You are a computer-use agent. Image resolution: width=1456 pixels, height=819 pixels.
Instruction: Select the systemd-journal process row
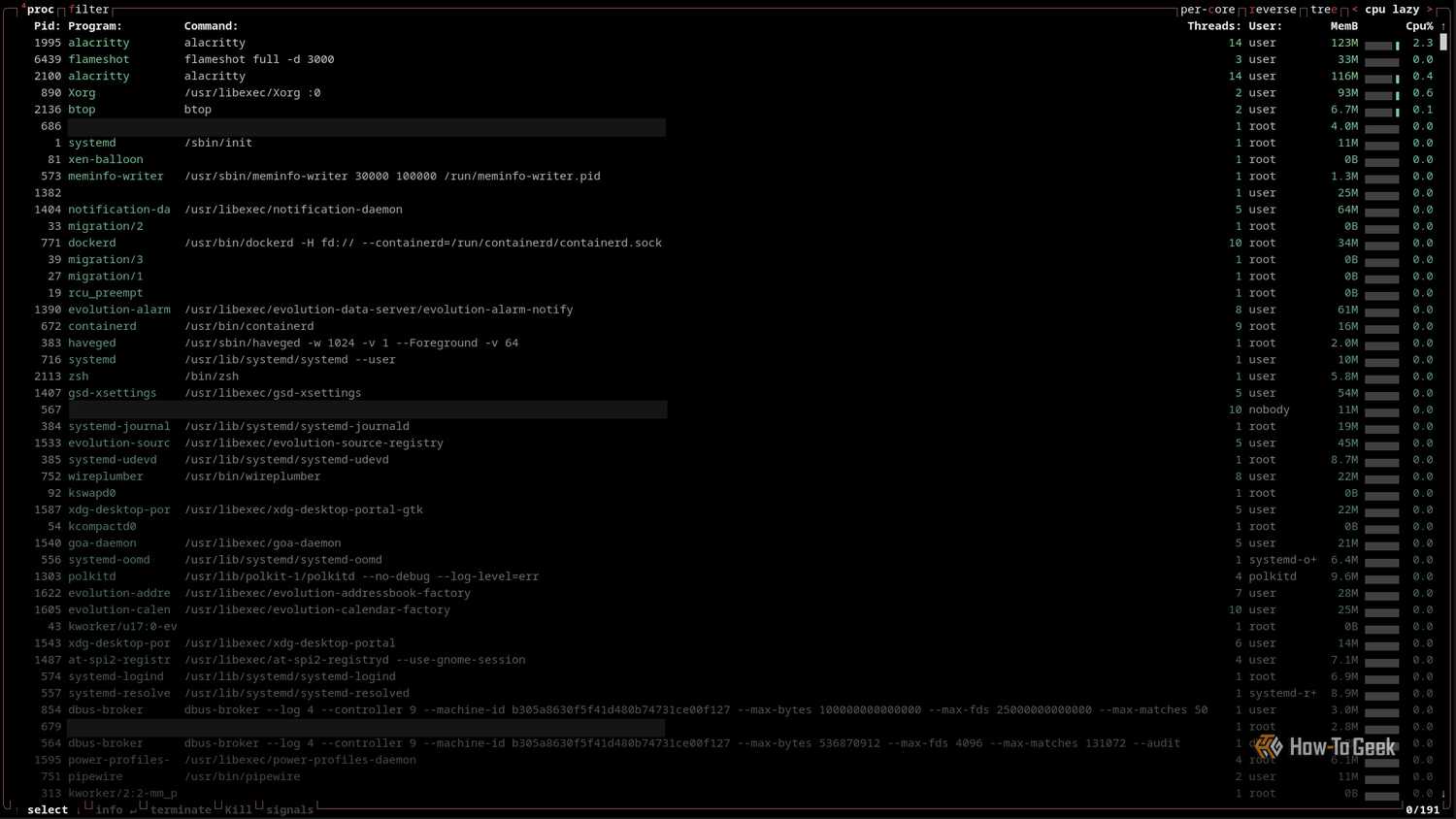coord(733,426)
